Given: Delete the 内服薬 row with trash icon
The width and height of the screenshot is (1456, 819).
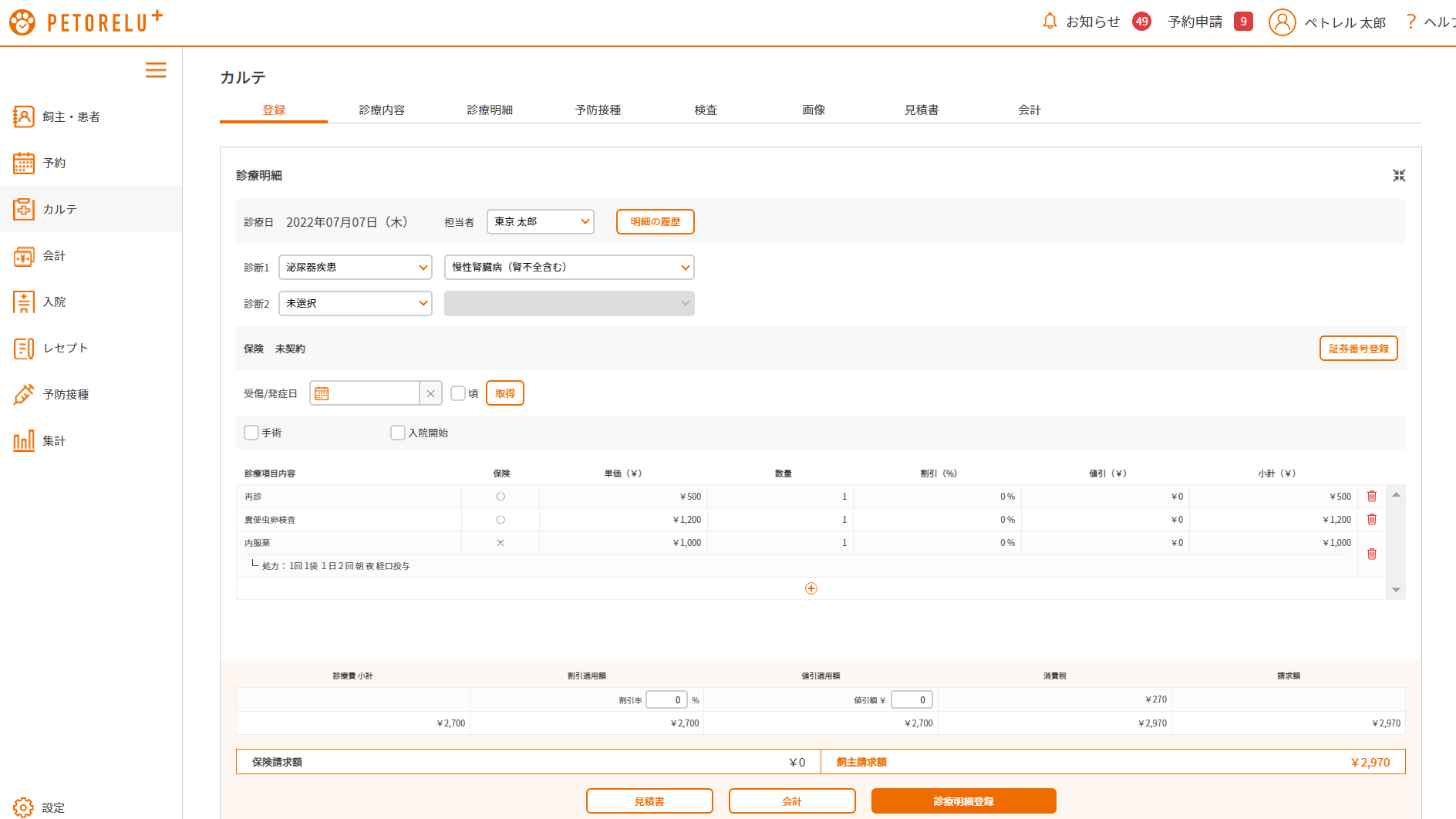Looking at the screenshot, I should [1372, 554].
